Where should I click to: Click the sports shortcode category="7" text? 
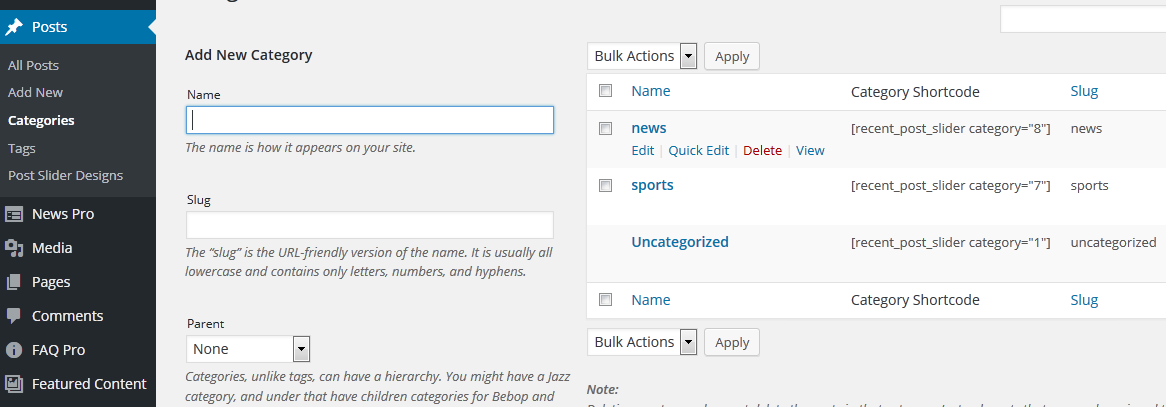point(950,185)
